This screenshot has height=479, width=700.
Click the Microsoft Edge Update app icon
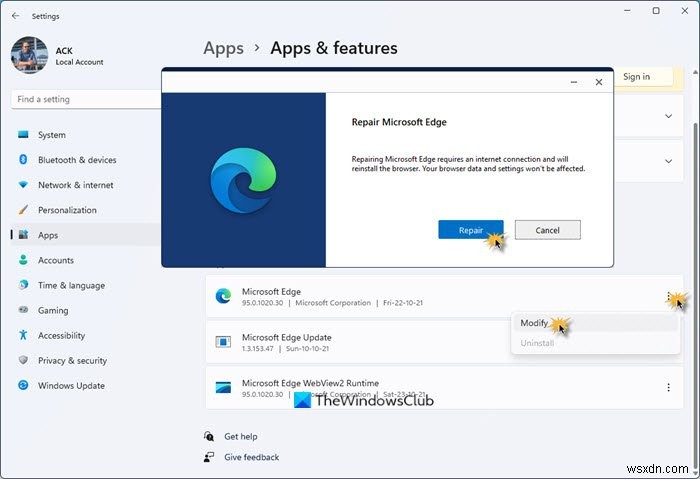223,342
